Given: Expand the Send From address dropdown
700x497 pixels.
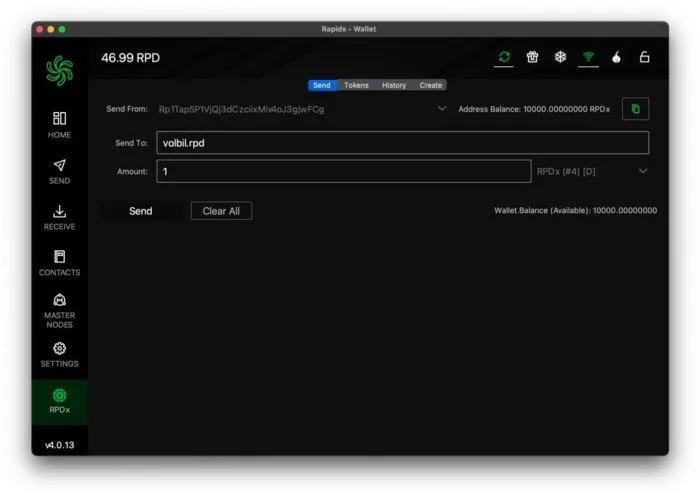Looking at the screenshot, I should click(442, 109).
